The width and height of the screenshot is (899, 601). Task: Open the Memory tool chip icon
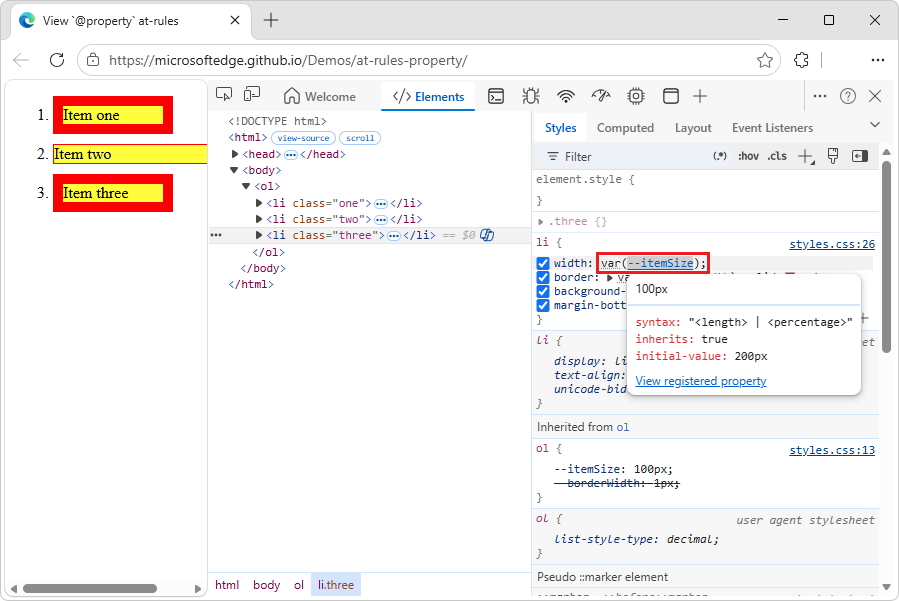(636, 96)
